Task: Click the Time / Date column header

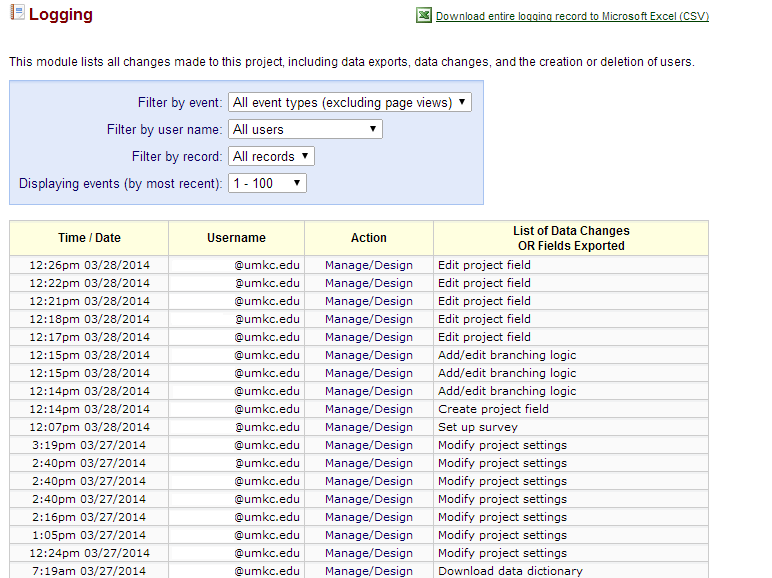Action: 89,238
